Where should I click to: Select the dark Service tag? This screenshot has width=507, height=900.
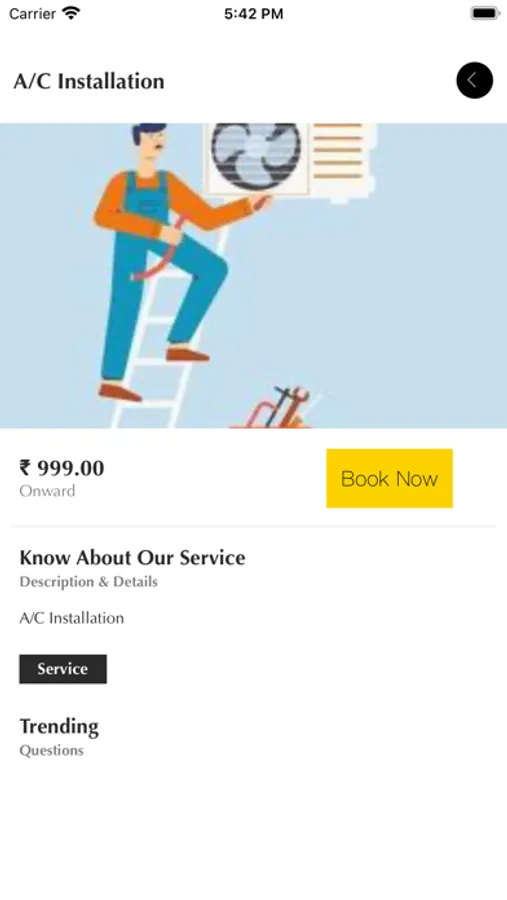[63, 669]
